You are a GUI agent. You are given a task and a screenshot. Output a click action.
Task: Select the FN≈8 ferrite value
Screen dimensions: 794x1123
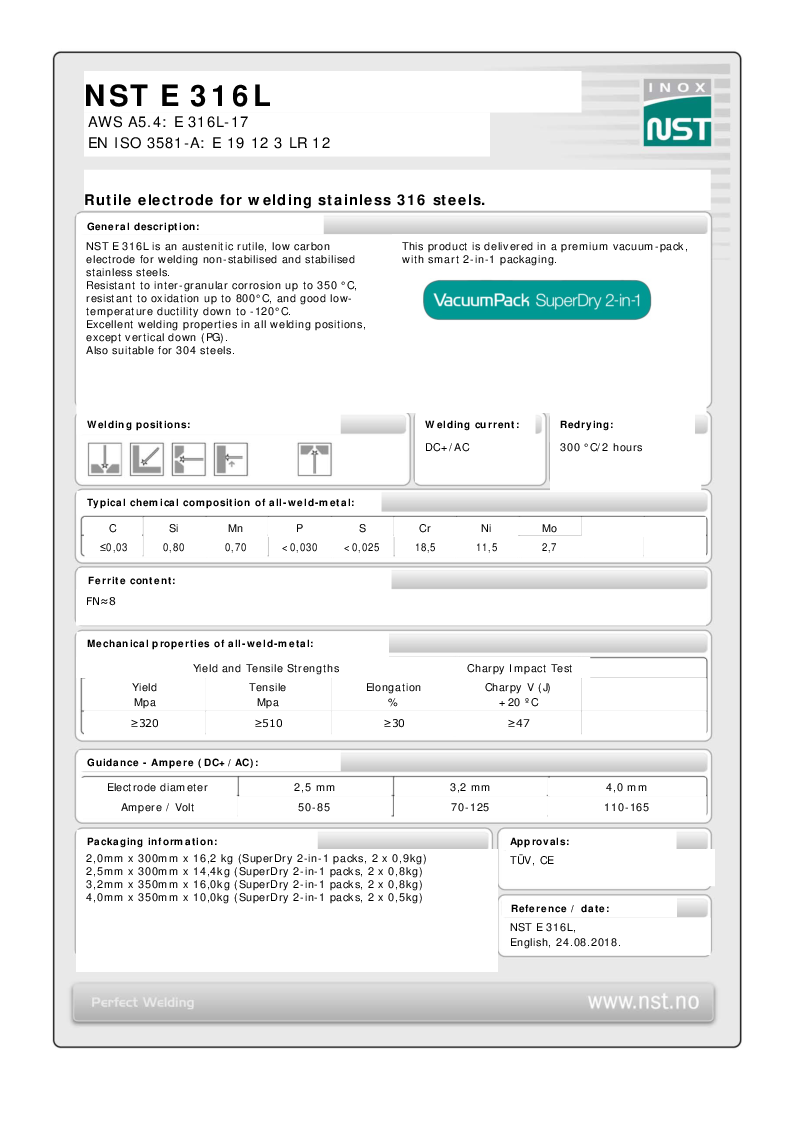click(101, 602)
